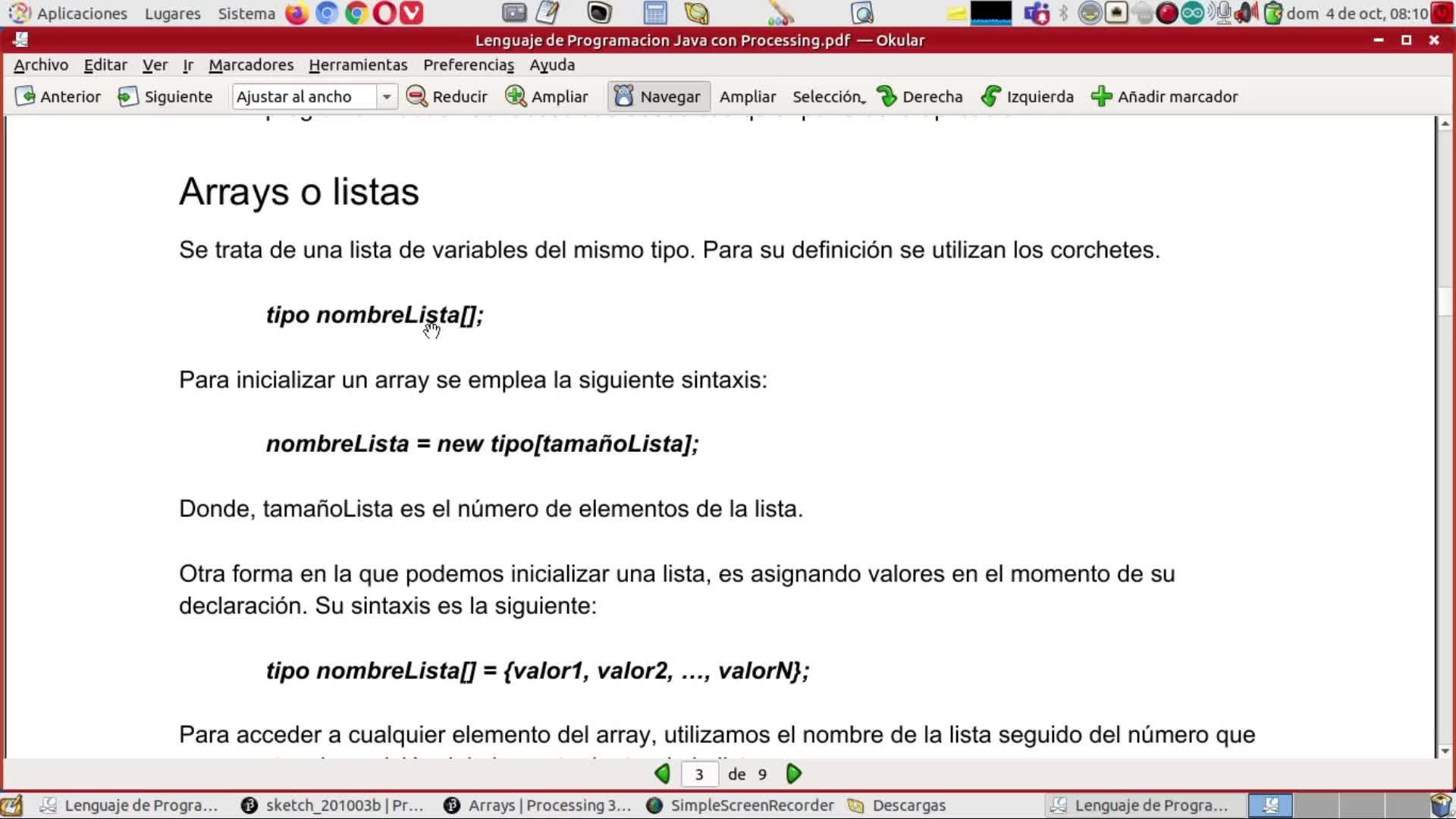Screen dimensions: 1456x819
Task: Click the Anterior page icon
Action: pyautogui.click(x=25, y=96)
